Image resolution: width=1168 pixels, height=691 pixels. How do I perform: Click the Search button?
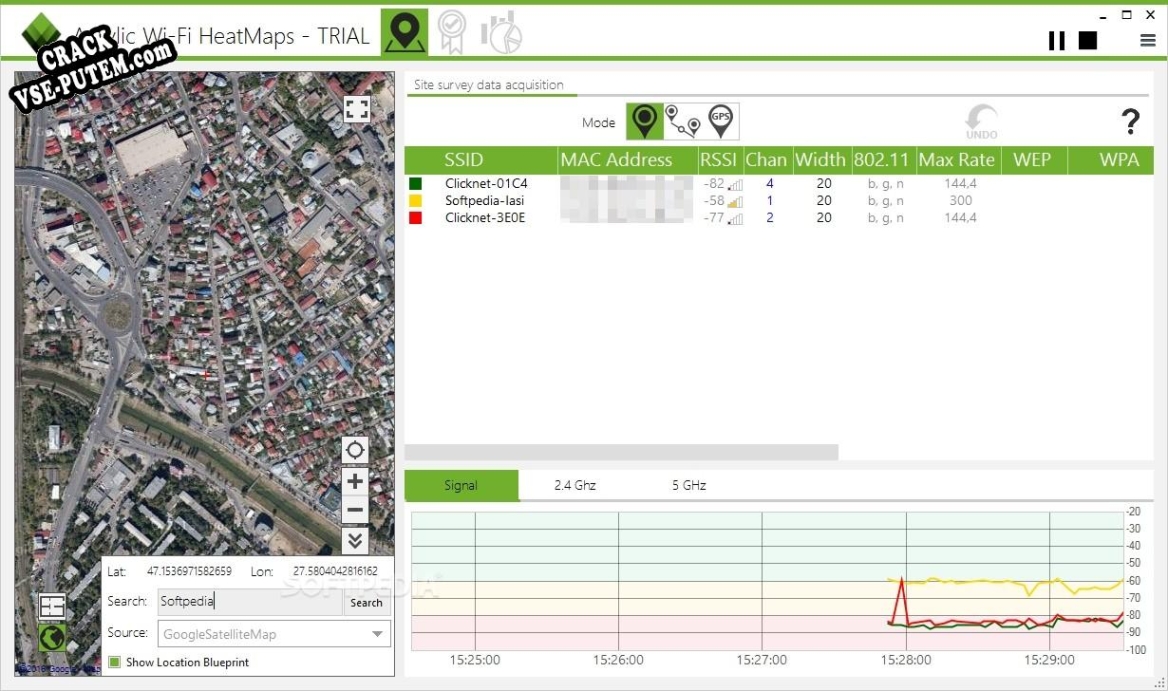point(366,602)
